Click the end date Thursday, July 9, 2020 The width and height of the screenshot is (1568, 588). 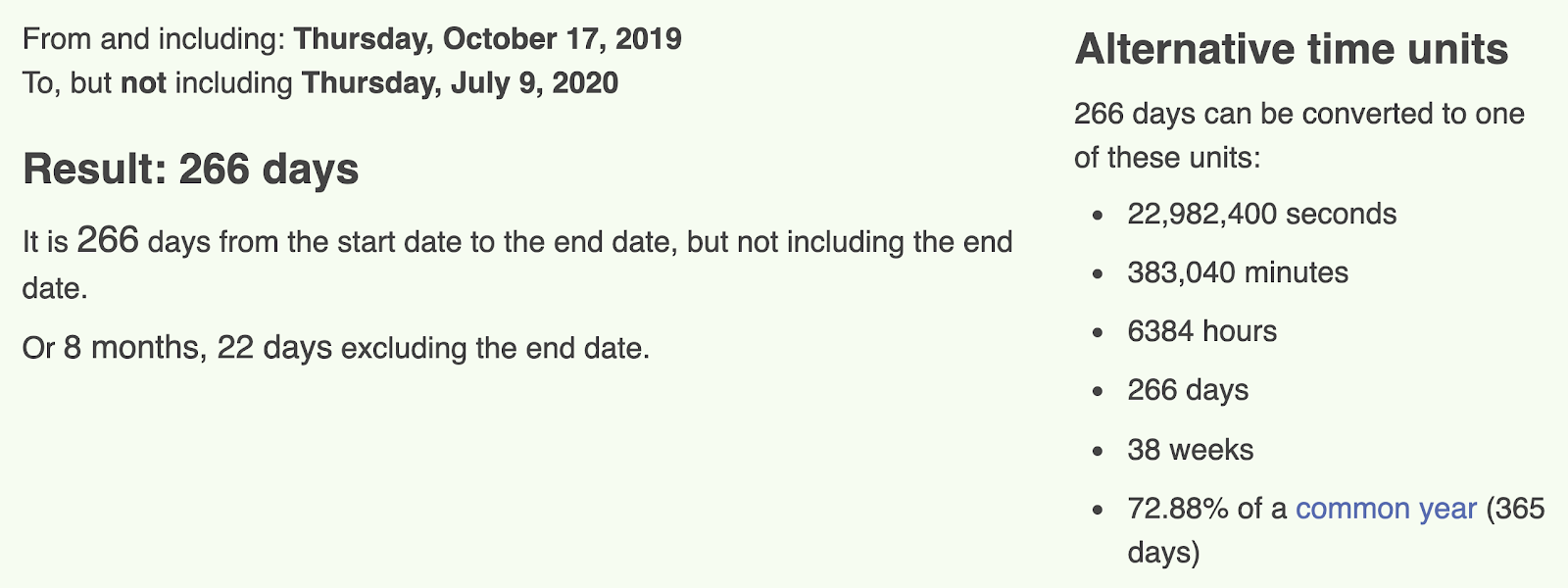click(460, 82)
